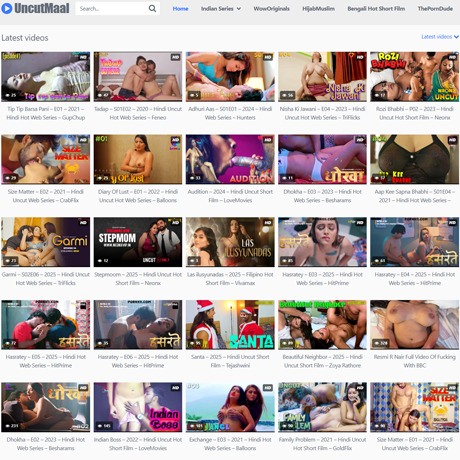Viewport: 460px width, 460px height.
Task: Expand the Indian Series dropdown menu
Action: [221, 9]
